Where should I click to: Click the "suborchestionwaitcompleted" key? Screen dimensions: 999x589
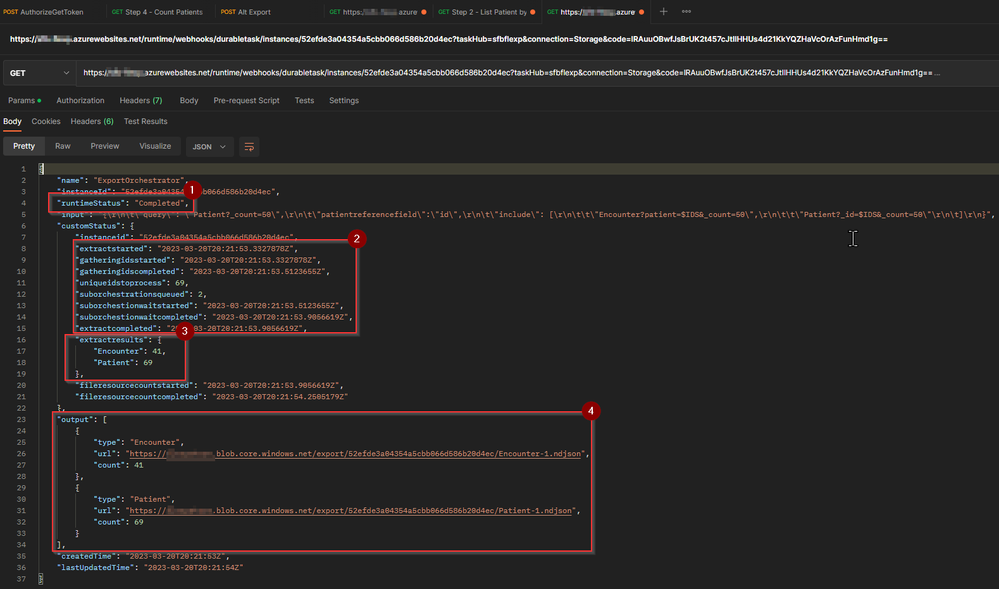(x=139, y=317)
